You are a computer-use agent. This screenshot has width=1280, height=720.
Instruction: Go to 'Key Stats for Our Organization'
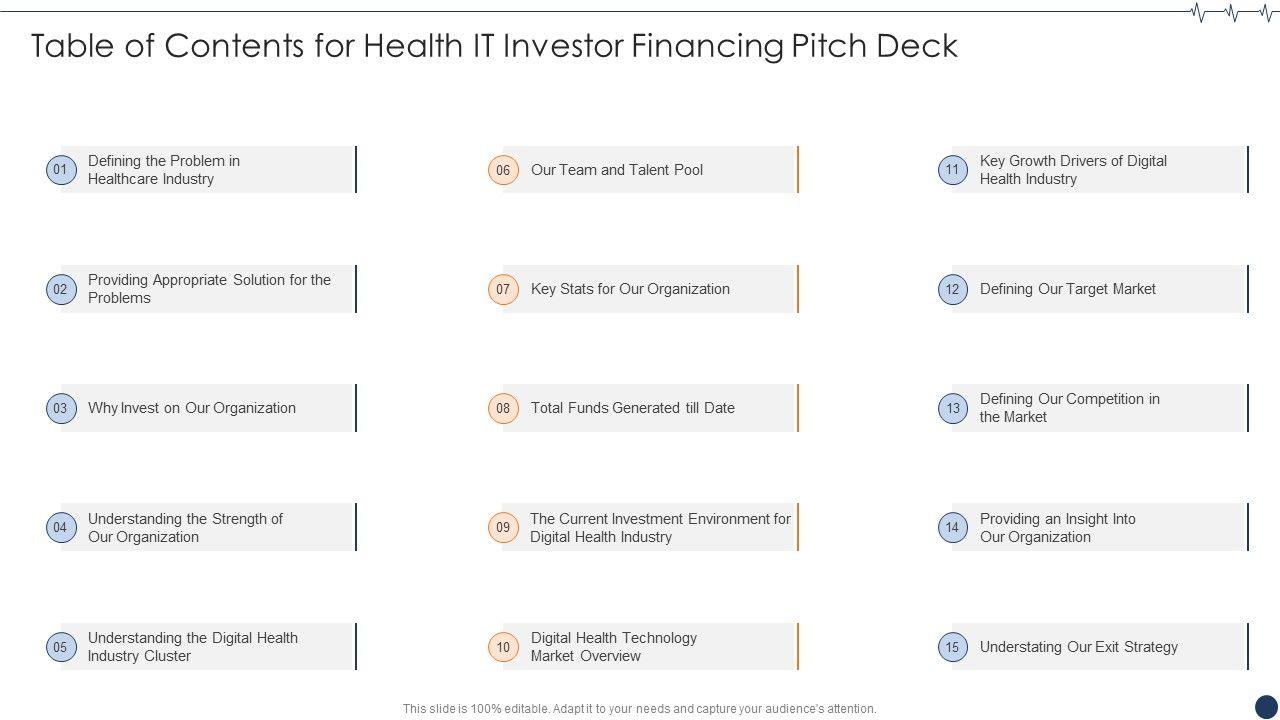pos(630,289)
